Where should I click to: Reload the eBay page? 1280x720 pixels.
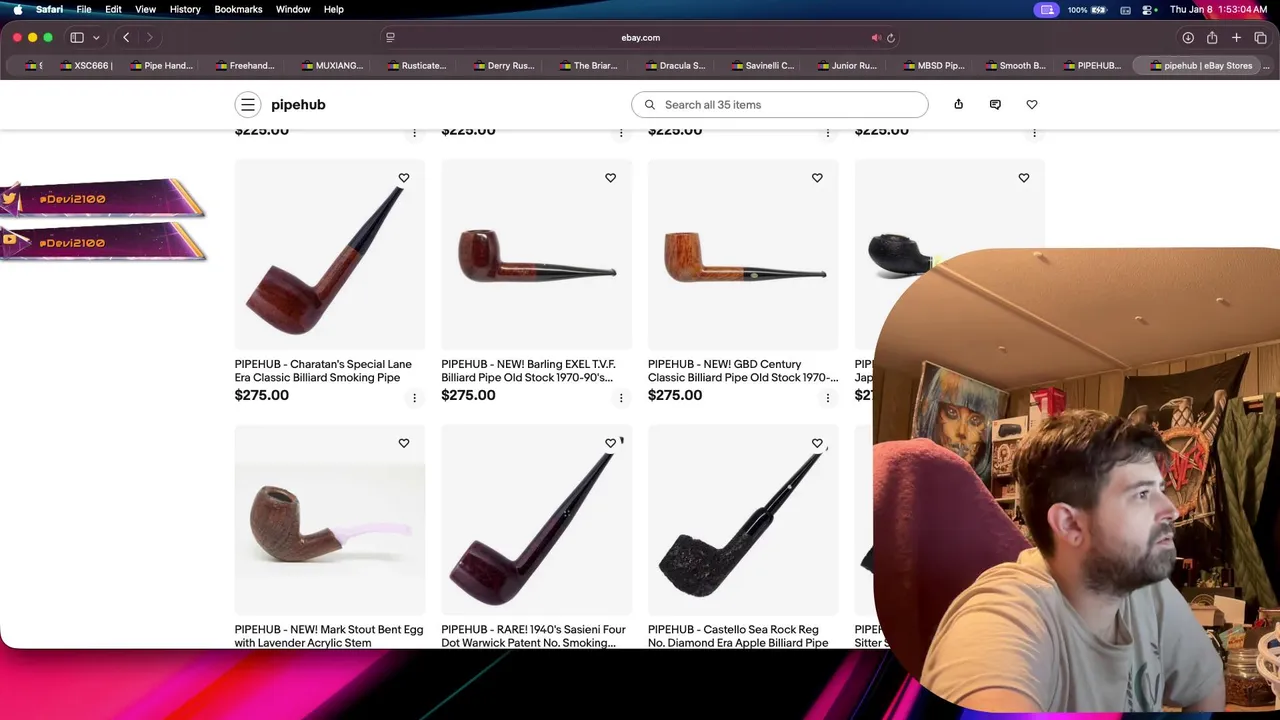click(x=891, y=38)
